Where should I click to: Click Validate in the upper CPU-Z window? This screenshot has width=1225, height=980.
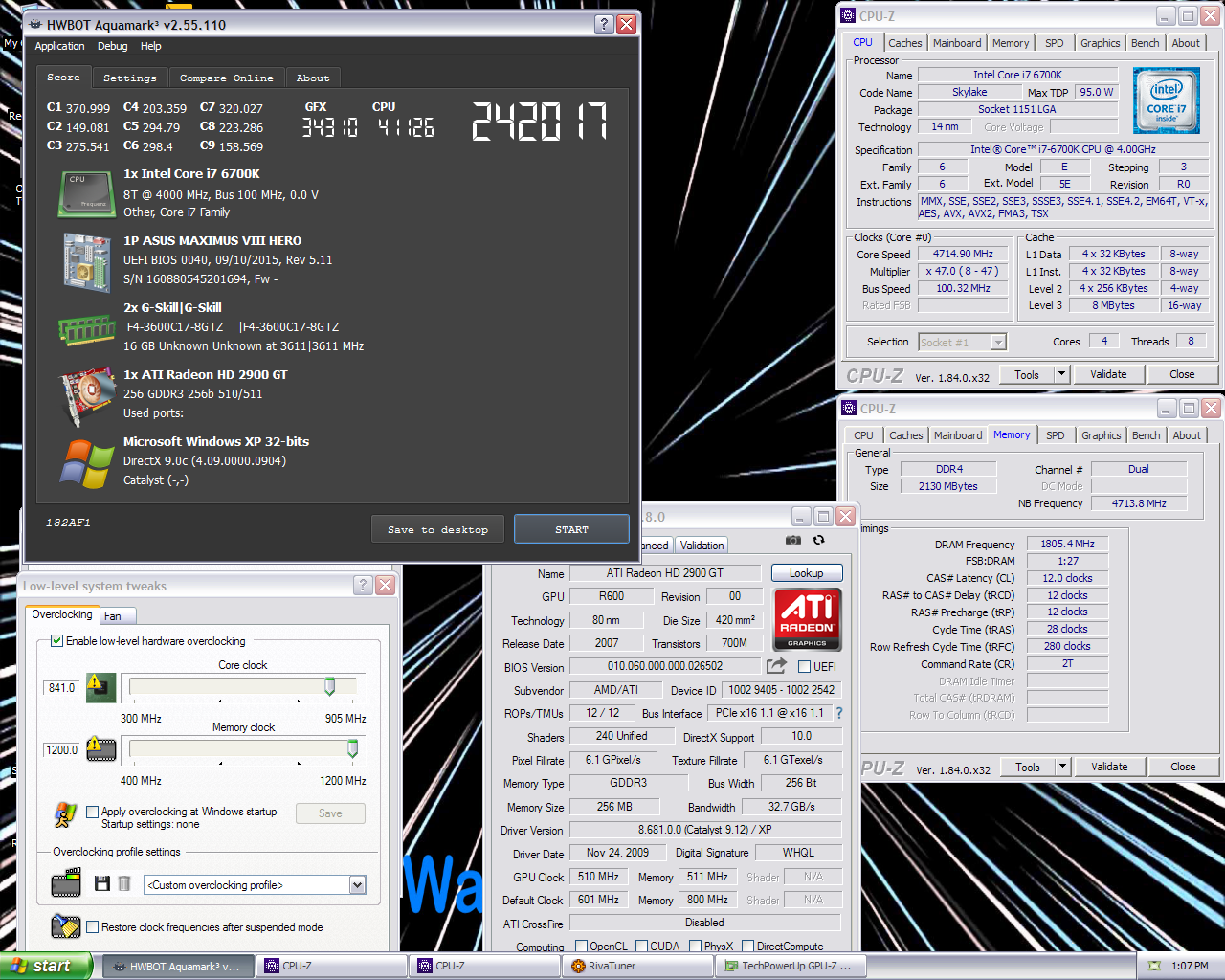coord(1108,374)
